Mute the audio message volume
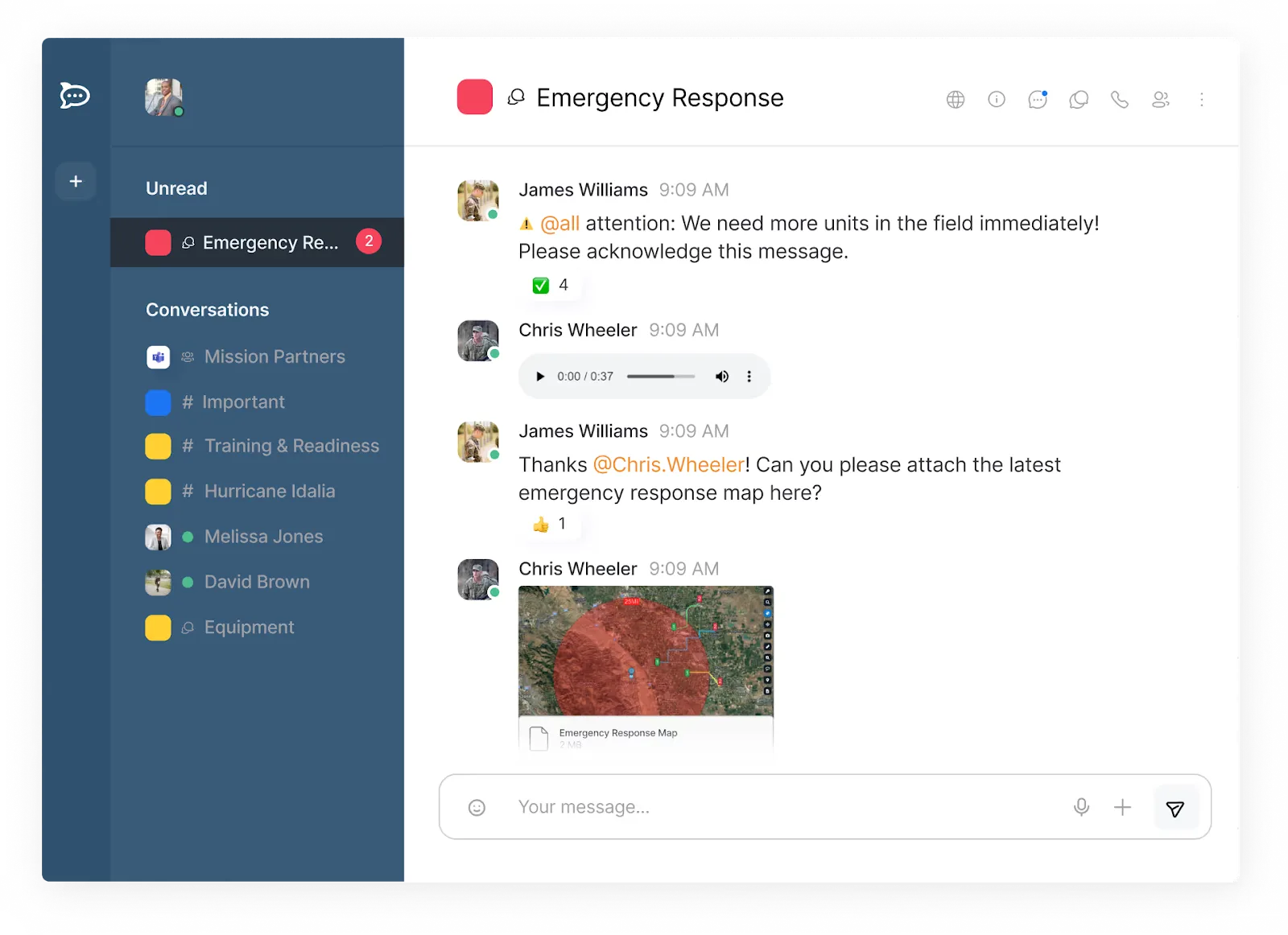 722,377
